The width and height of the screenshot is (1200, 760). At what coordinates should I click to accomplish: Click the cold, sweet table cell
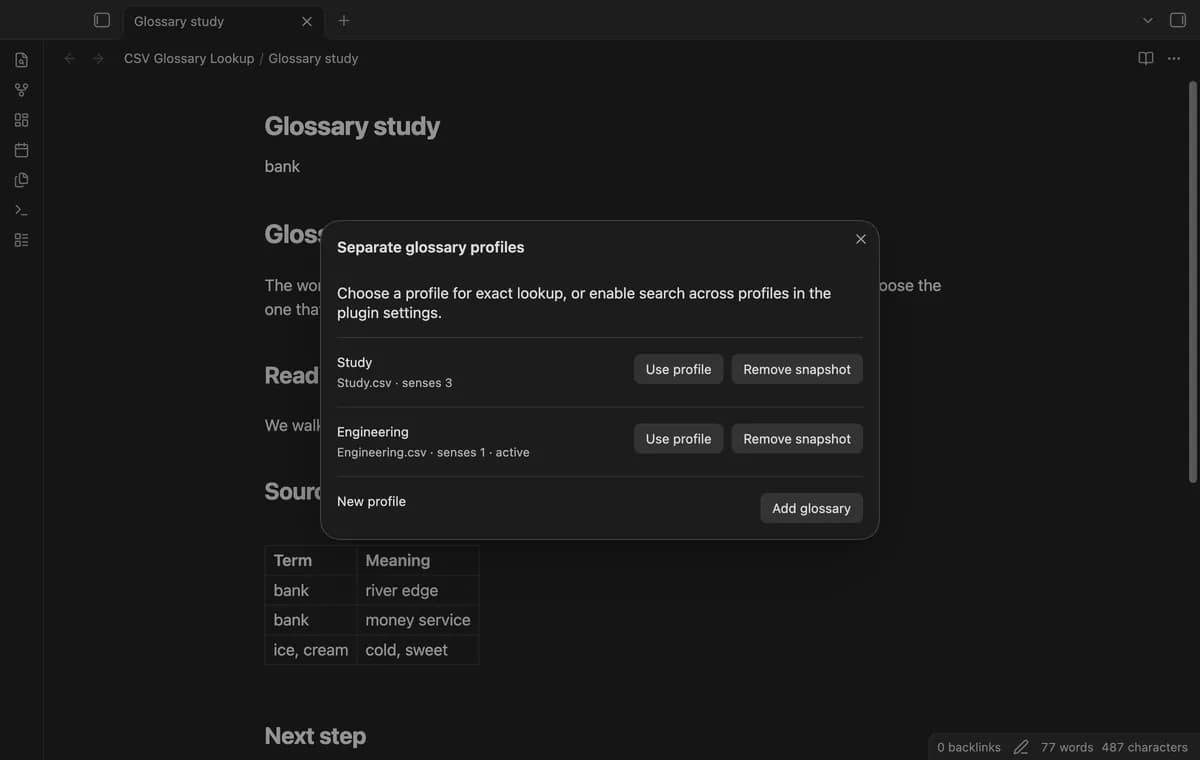click(x=418, y=650)
